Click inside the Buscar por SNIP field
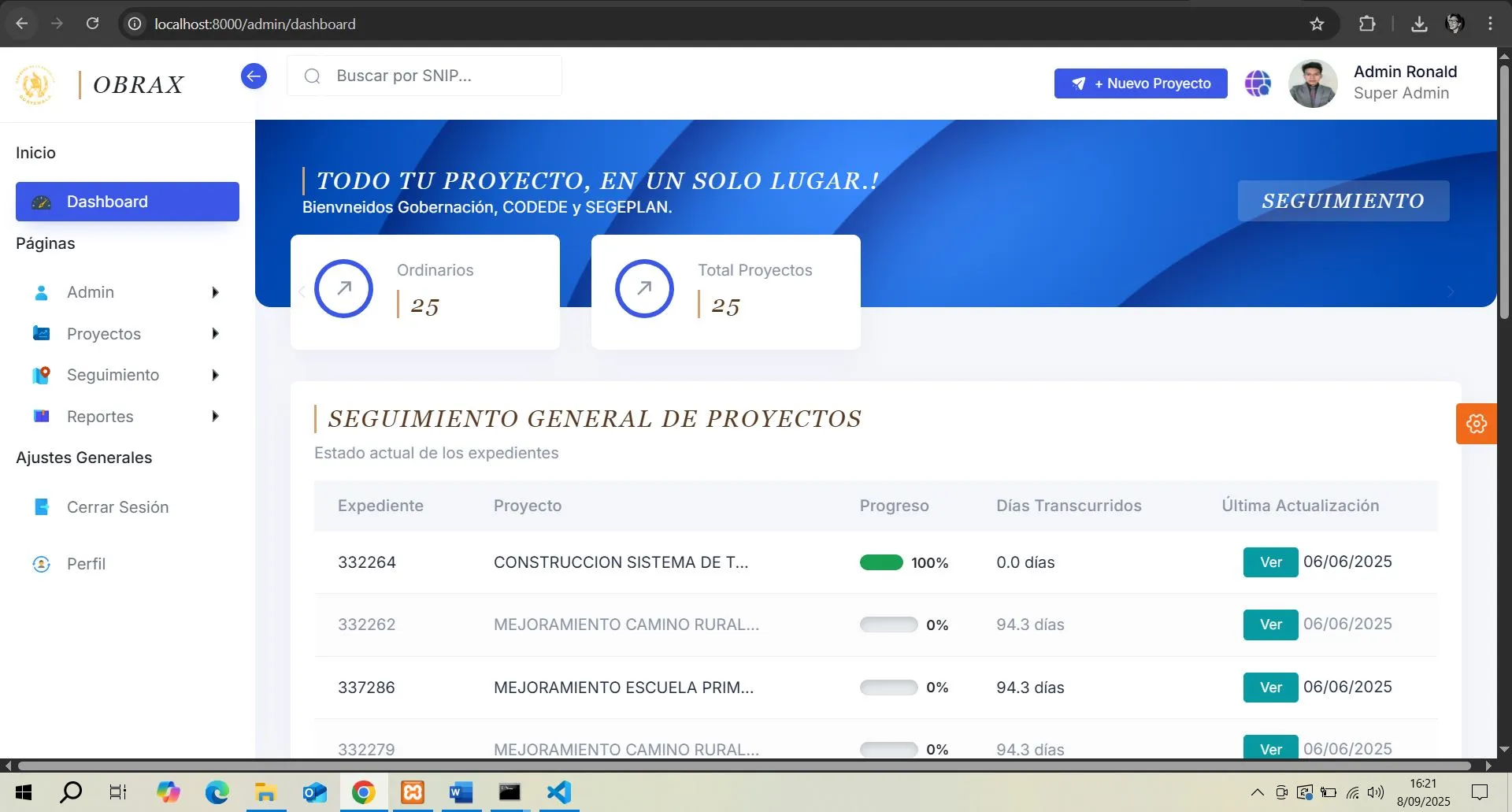Screen dimensions: 1512x812 (x=425, y=76)
